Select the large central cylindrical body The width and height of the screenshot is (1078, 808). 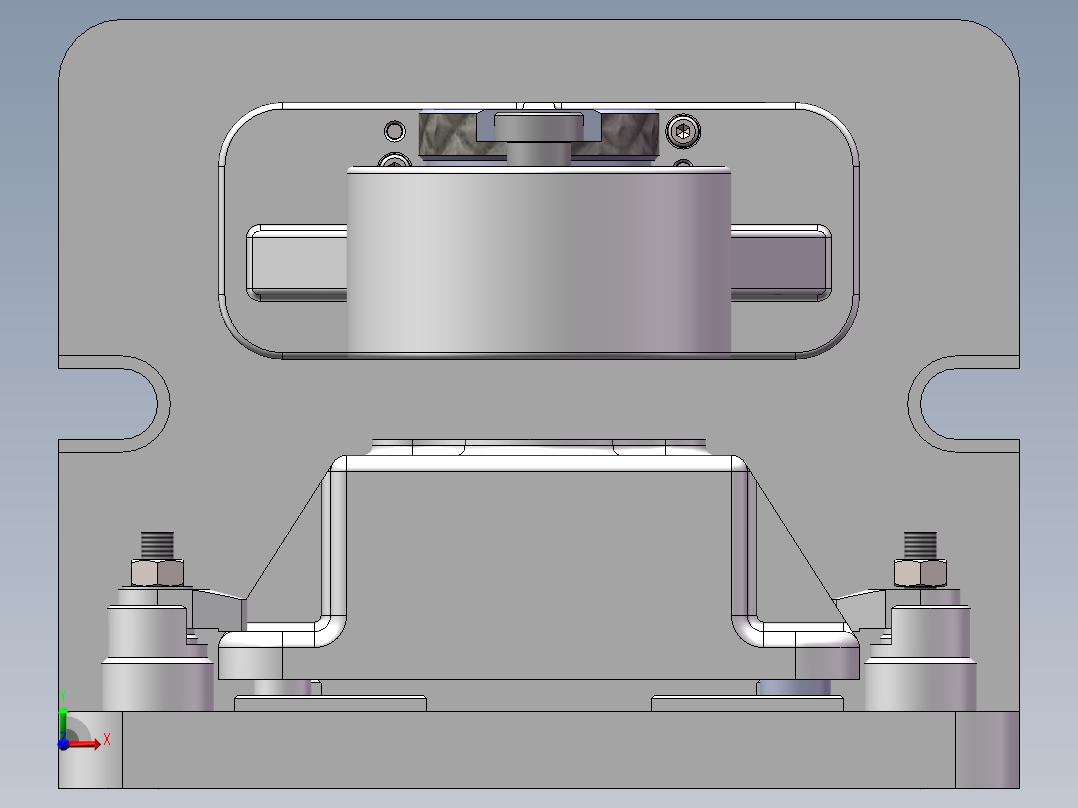pos(538,262)
